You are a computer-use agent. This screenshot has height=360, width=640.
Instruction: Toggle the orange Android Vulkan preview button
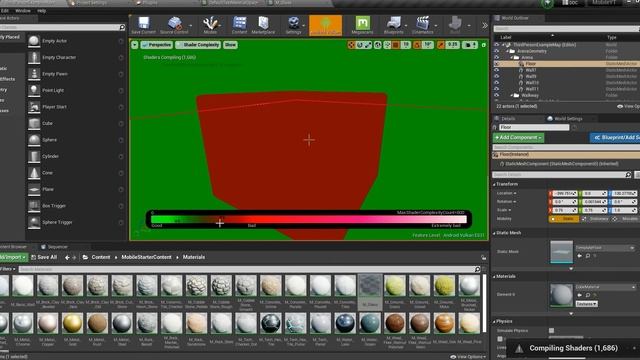coord(325,25)
